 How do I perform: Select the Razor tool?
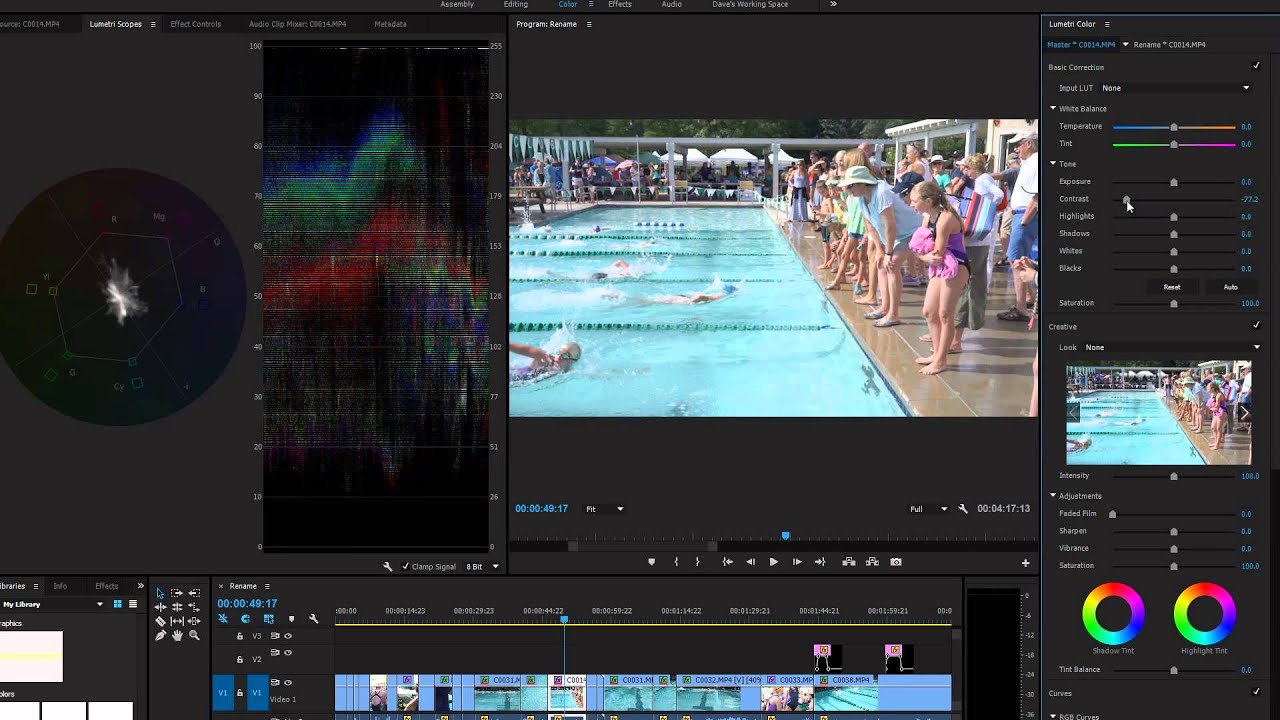pos(160,621)
